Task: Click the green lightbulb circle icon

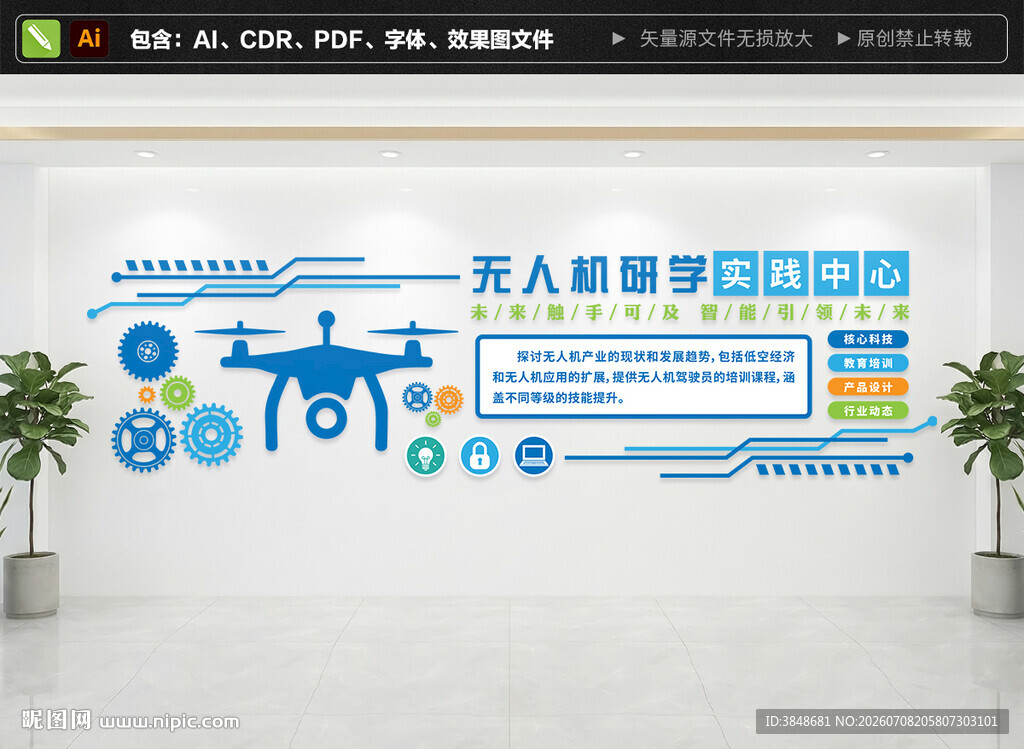Action: pos(426,456)
